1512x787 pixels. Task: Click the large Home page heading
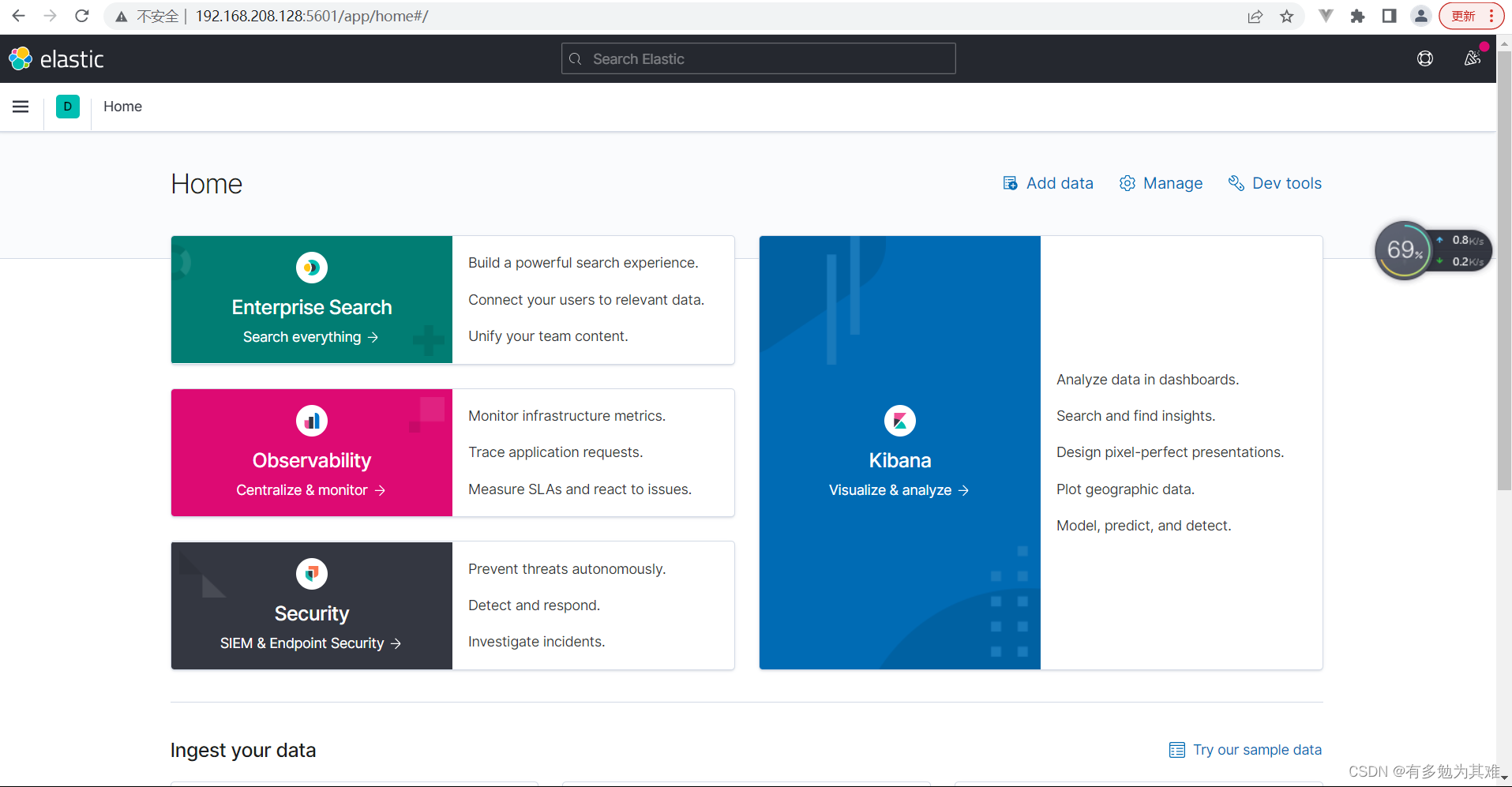[x=207, y=184]
